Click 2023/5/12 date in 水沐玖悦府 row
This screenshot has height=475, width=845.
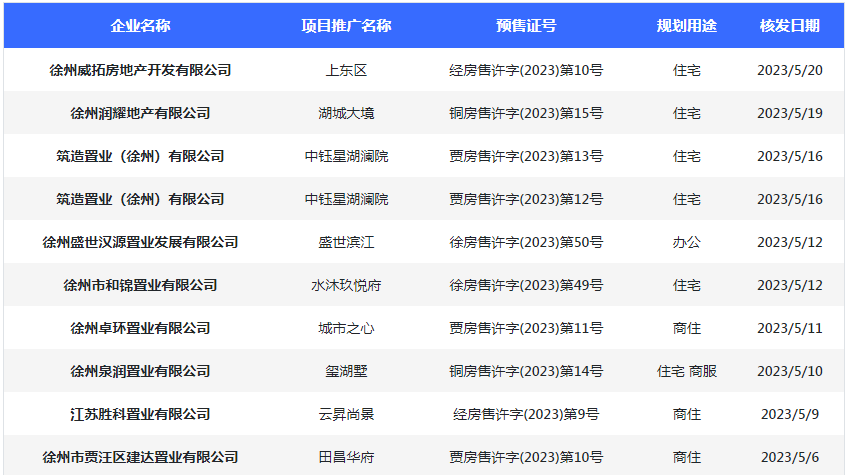pos(789,285)
